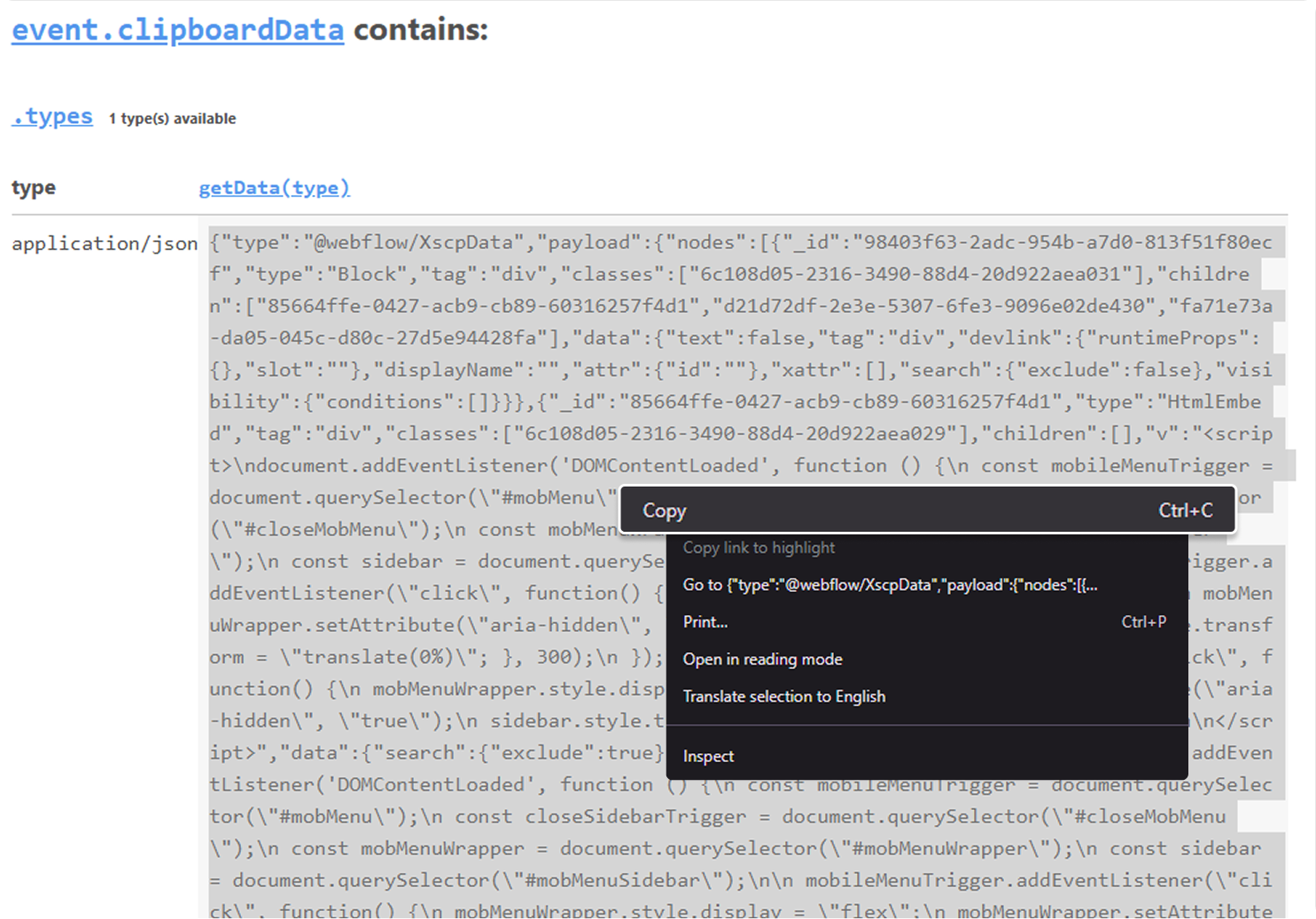The image size is (1316, 919).
Task: Choose Translate selection to English
Action: 927,697
